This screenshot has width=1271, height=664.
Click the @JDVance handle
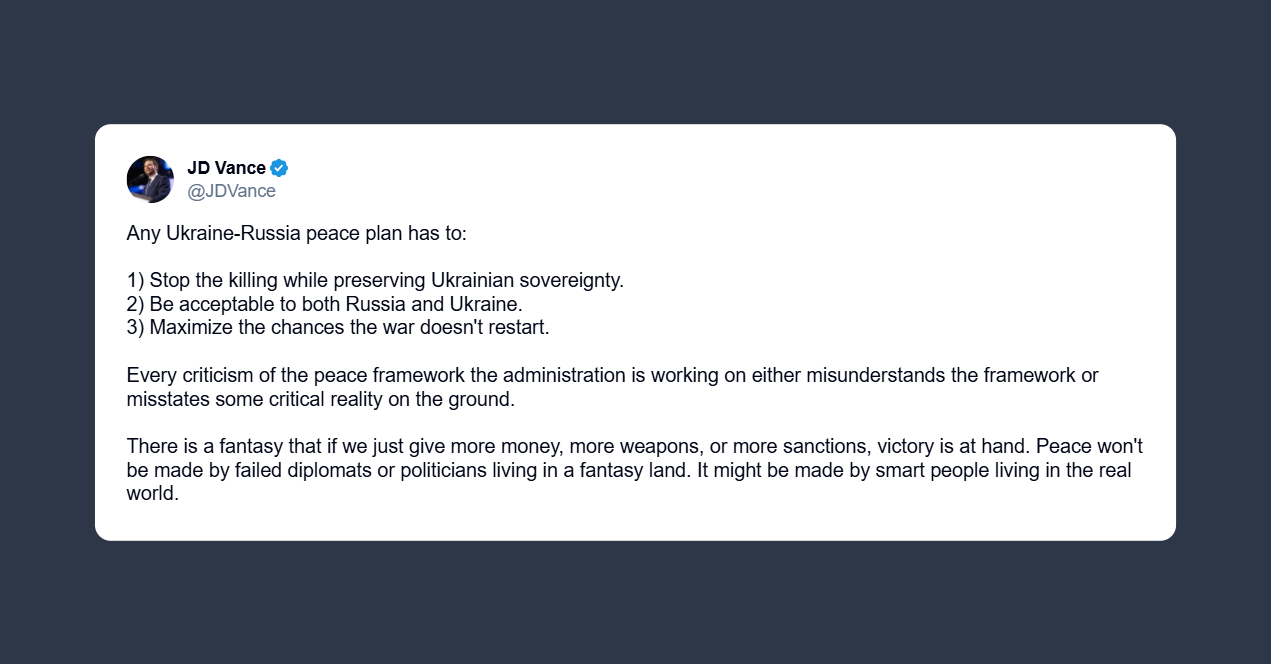[231, 190]
